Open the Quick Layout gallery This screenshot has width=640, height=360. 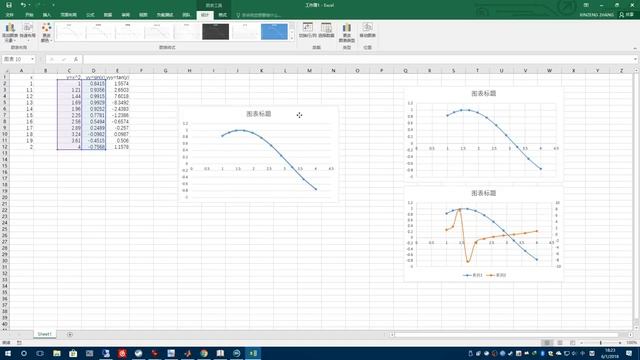(28, 32)
